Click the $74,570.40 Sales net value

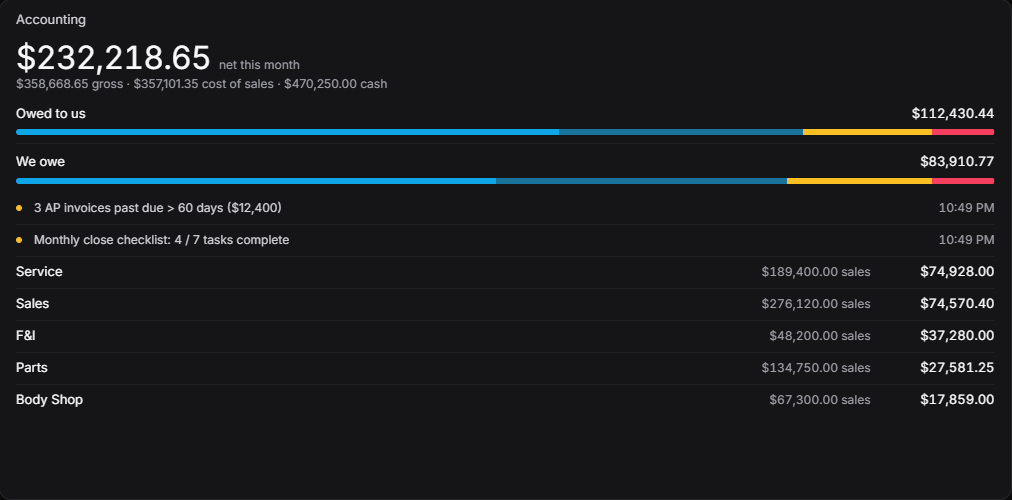tap(957, 303)
